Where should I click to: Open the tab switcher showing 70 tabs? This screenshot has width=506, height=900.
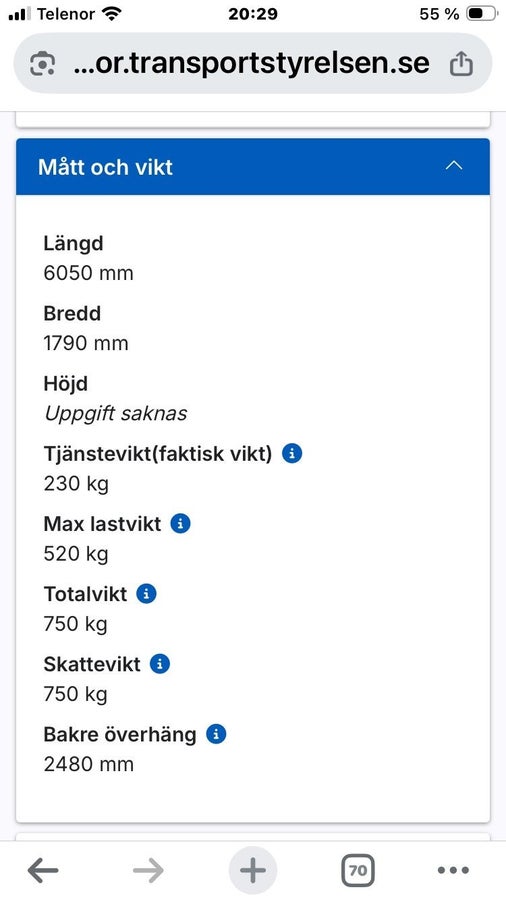(x=358, y=870)
